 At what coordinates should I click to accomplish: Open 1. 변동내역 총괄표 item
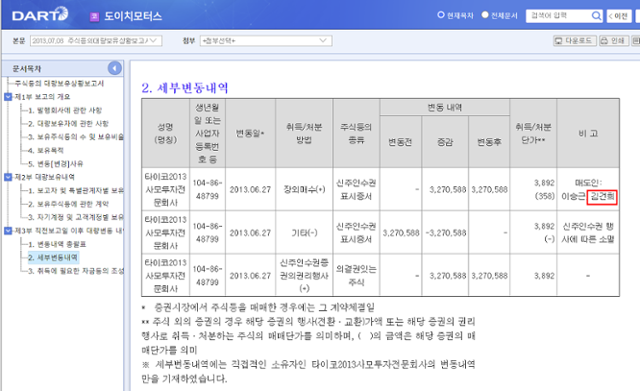[57, 244]
